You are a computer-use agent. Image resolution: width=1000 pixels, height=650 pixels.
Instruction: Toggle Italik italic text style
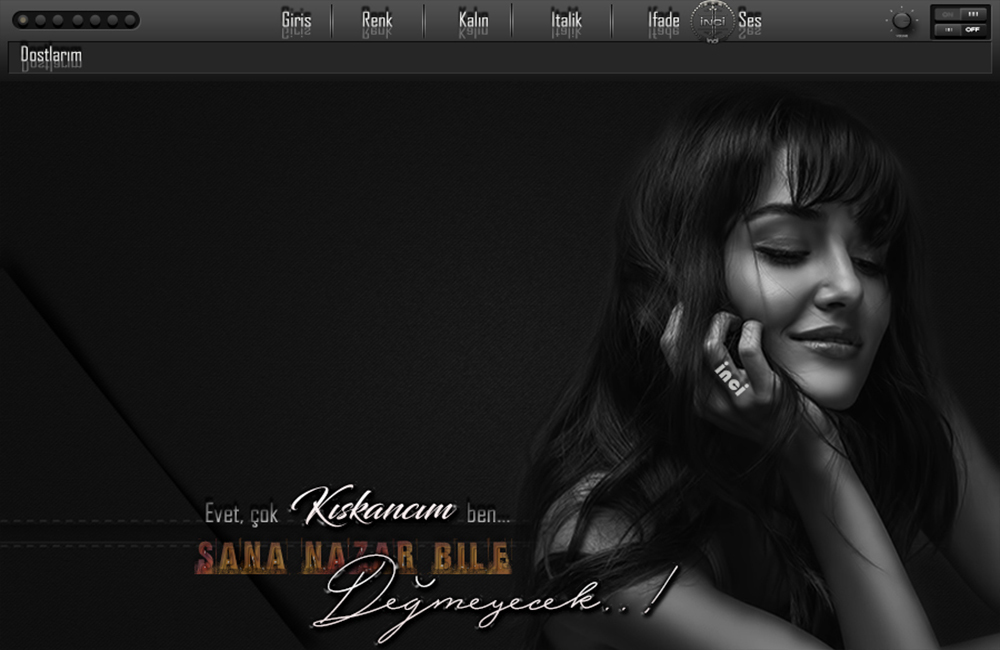[566, 20]
